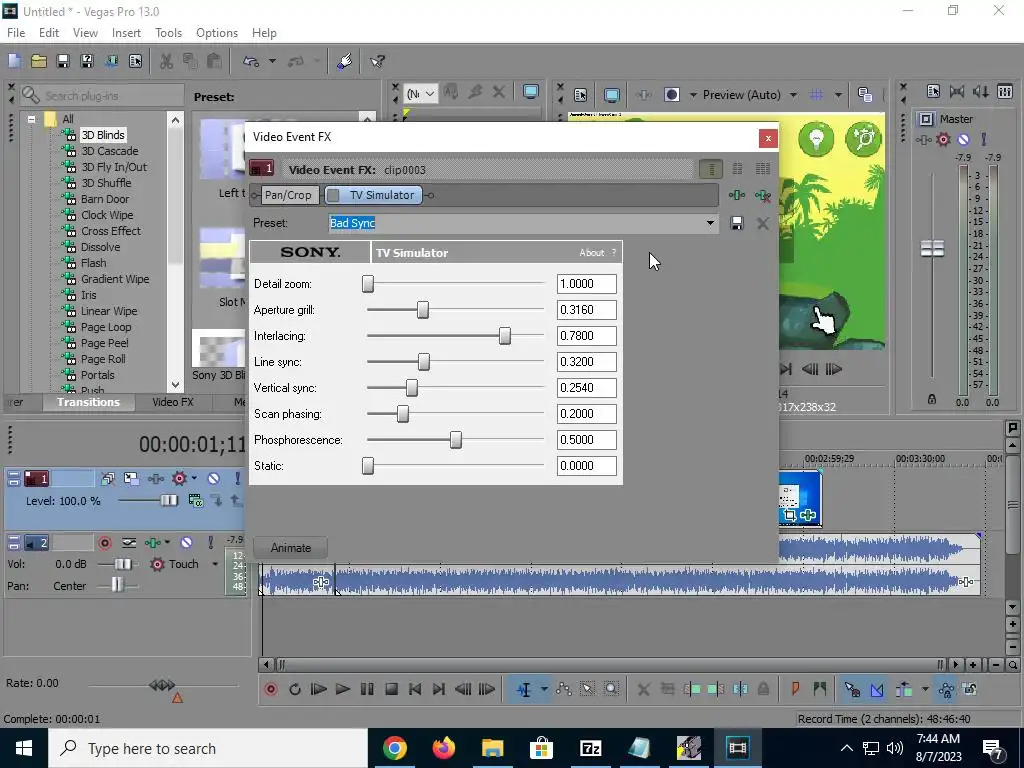
Task: Open the Edit tool dropdown arrow in the editing toolbar
Action: pos(544,689)
